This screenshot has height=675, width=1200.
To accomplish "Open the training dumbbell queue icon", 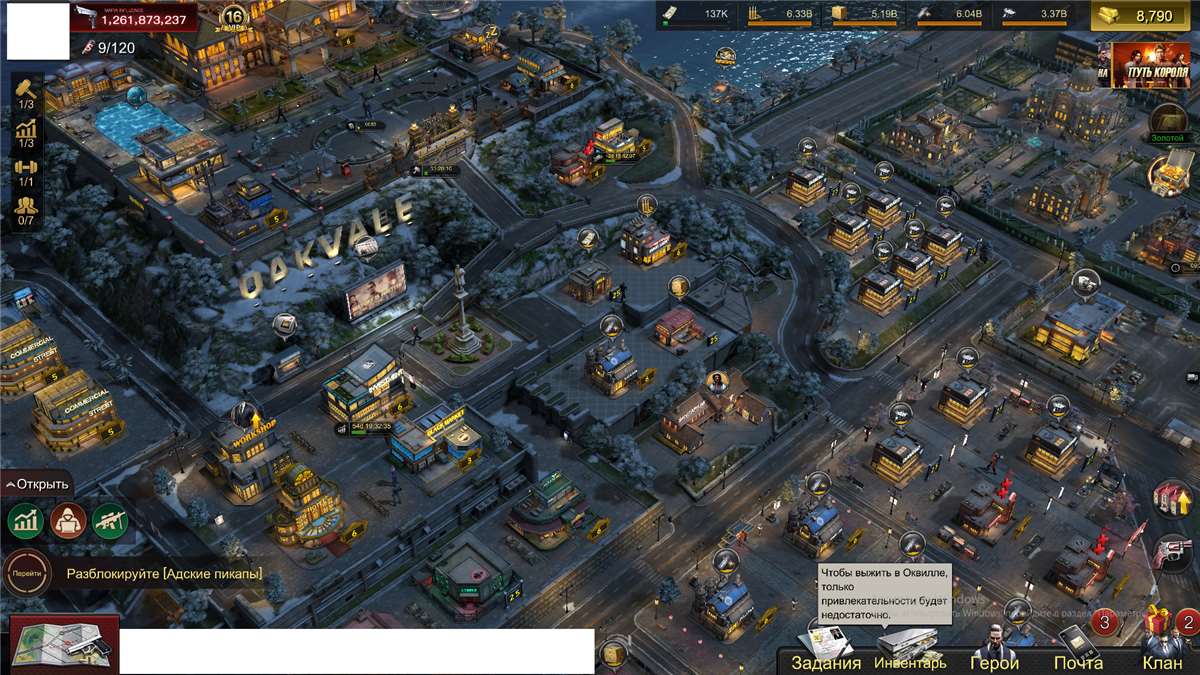I will click(x=26, y=169).
